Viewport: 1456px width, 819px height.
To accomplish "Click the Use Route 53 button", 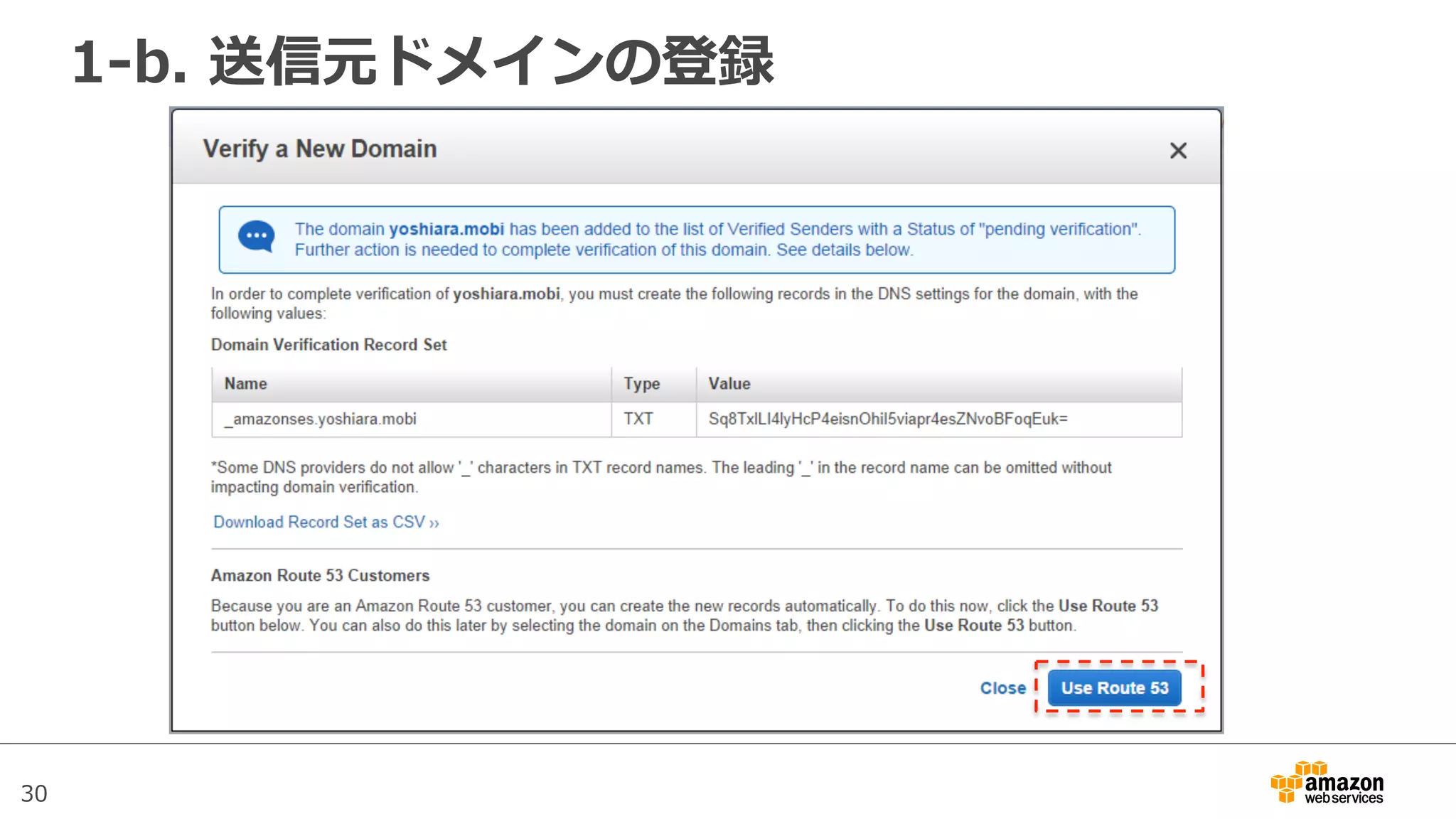I will [1114, 687].
